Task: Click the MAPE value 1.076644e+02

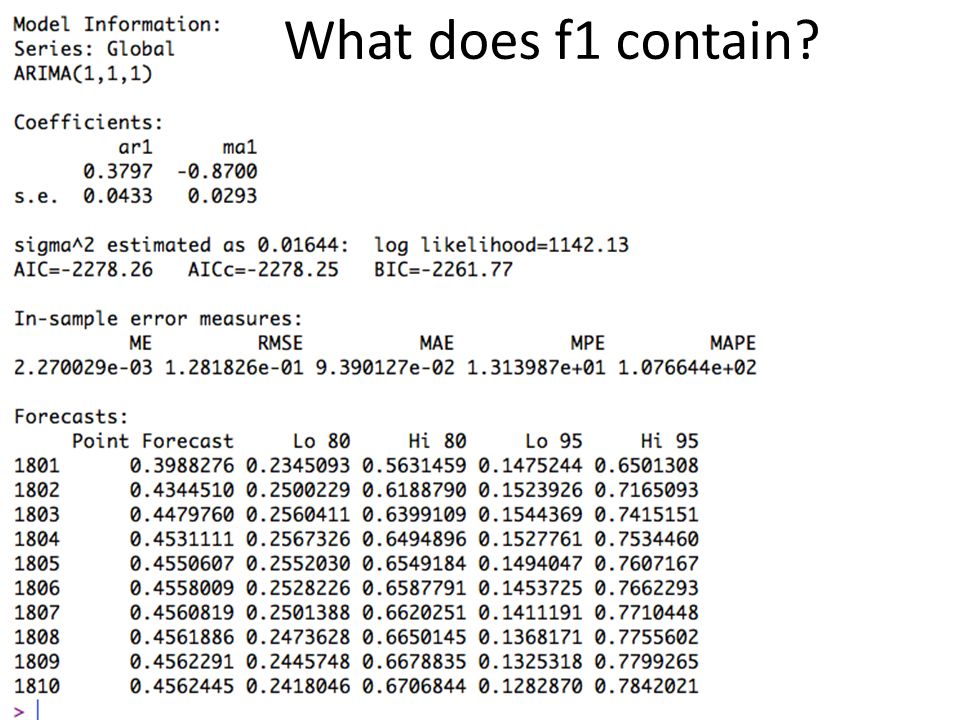Action: click(687, 367)
